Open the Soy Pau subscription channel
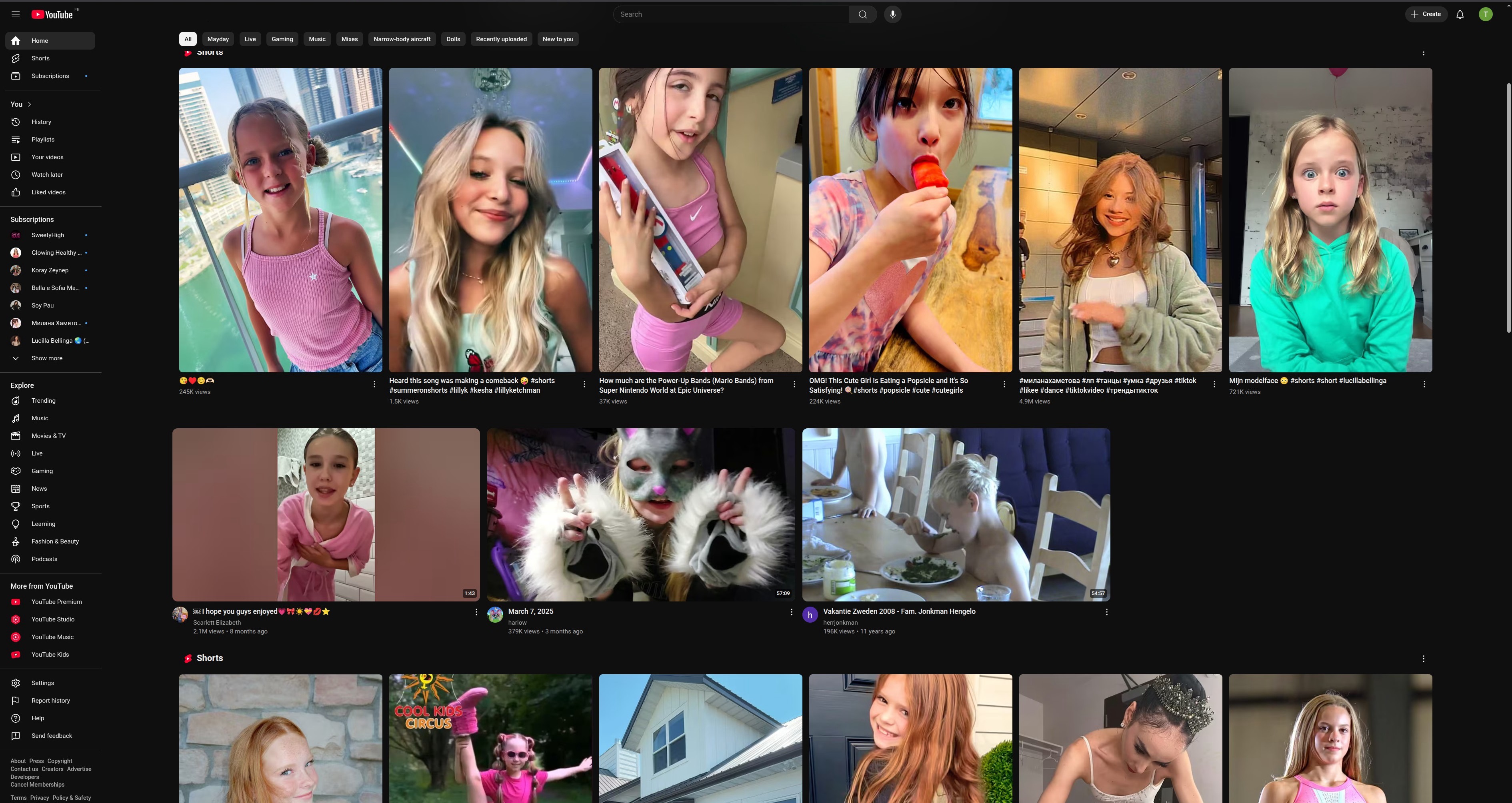Screen dimensions: 1512x803 click(x=50, y=305)
